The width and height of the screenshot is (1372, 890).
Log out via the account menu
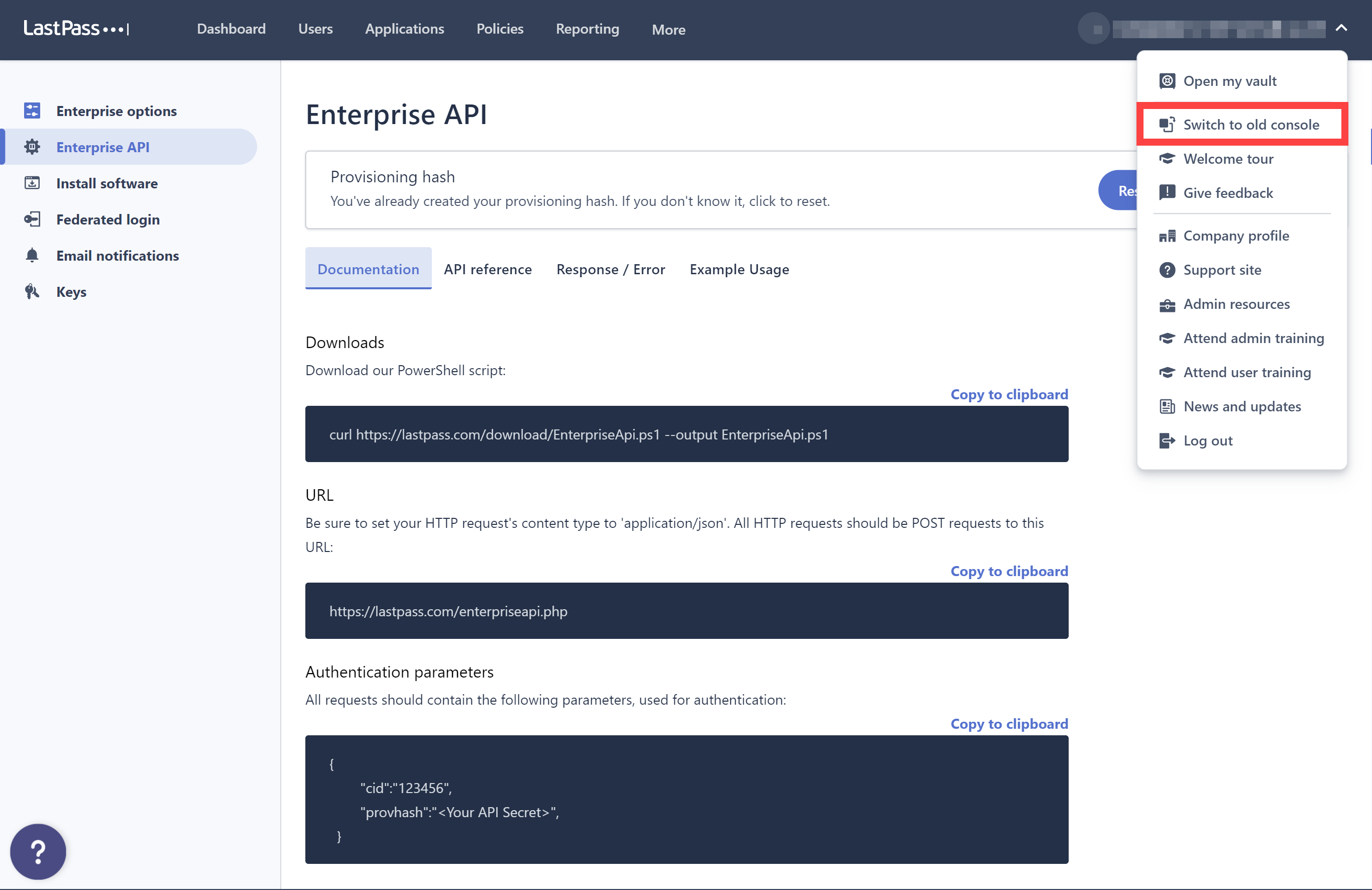(x=1242, y=440)
